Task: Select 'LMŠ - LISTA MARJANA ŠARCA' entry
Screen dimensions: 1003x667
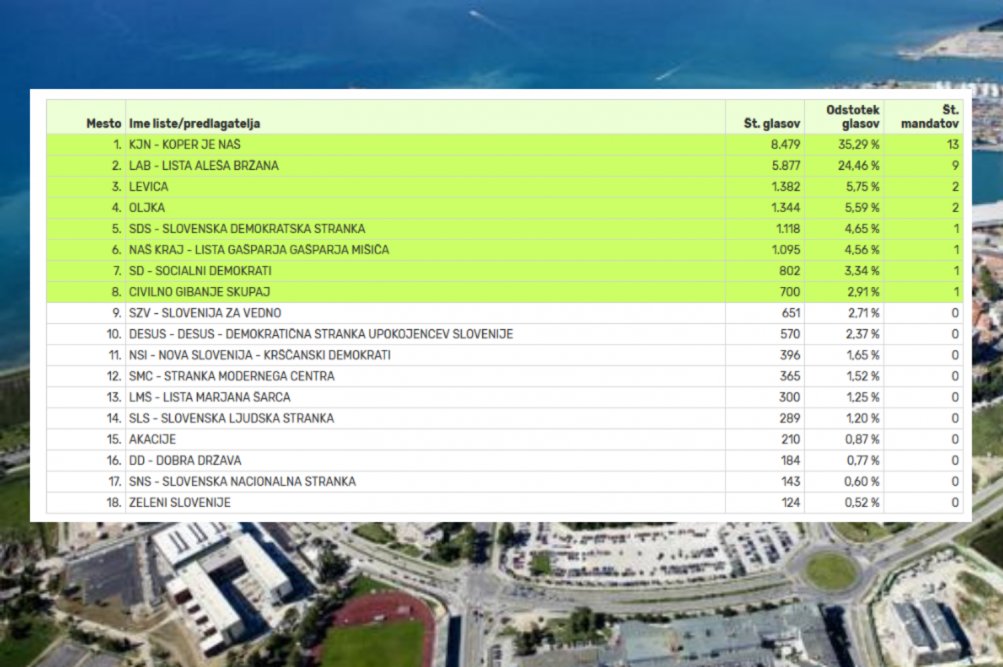Action: 210,398
